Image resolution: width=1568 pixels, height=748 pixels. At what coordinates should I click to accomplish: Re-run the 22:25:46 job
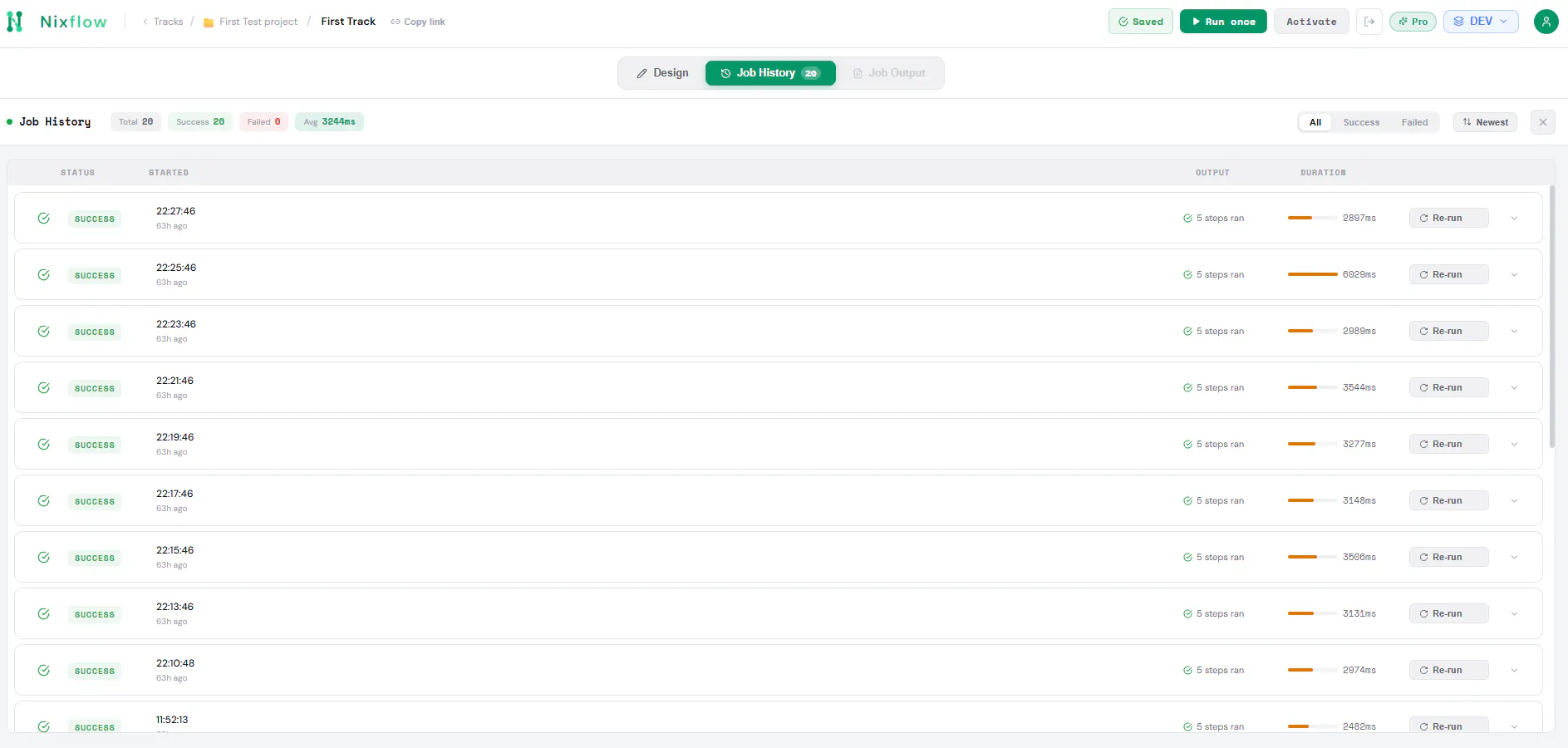coord(1448,275)
